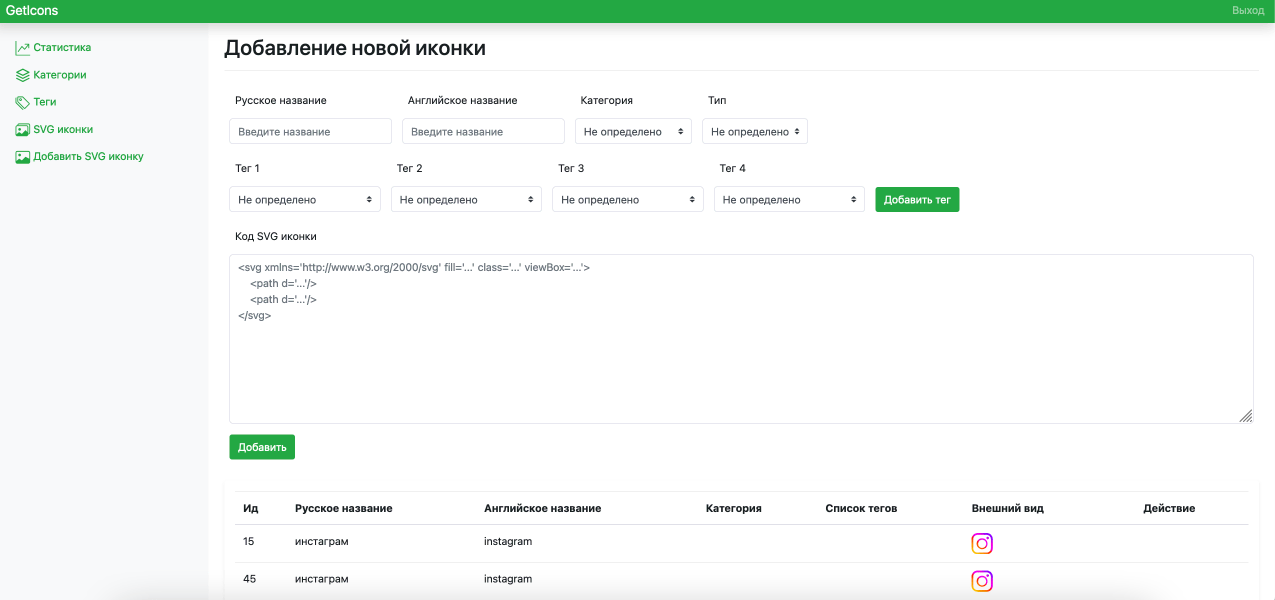Open the Категория dropdown
Viewport: 1275px width, 600px height.
pos(633,131)
